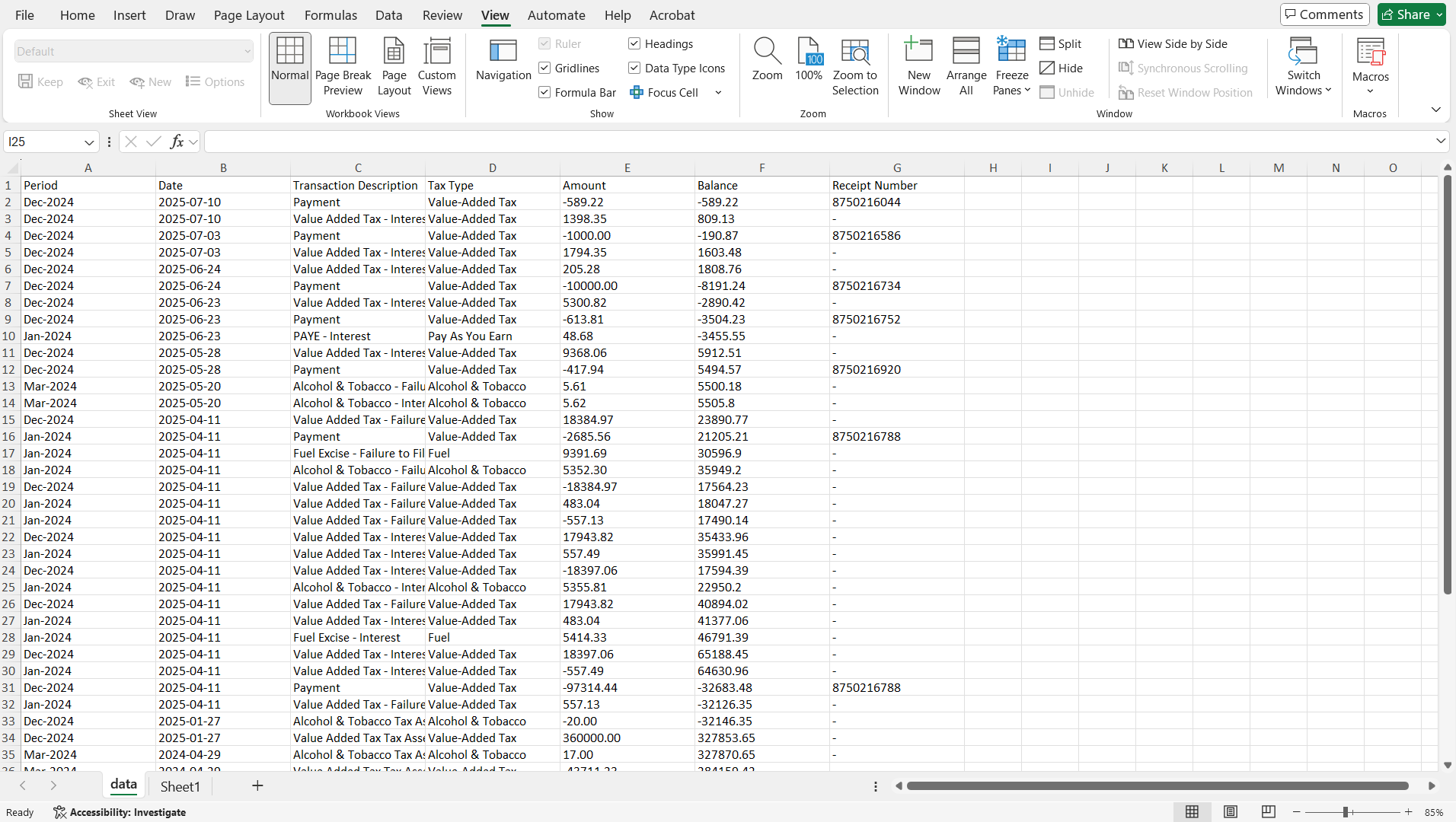Expand the Name Box dropdown
Viewport: 1456px width, 822px height.
[x=89, y=142]
